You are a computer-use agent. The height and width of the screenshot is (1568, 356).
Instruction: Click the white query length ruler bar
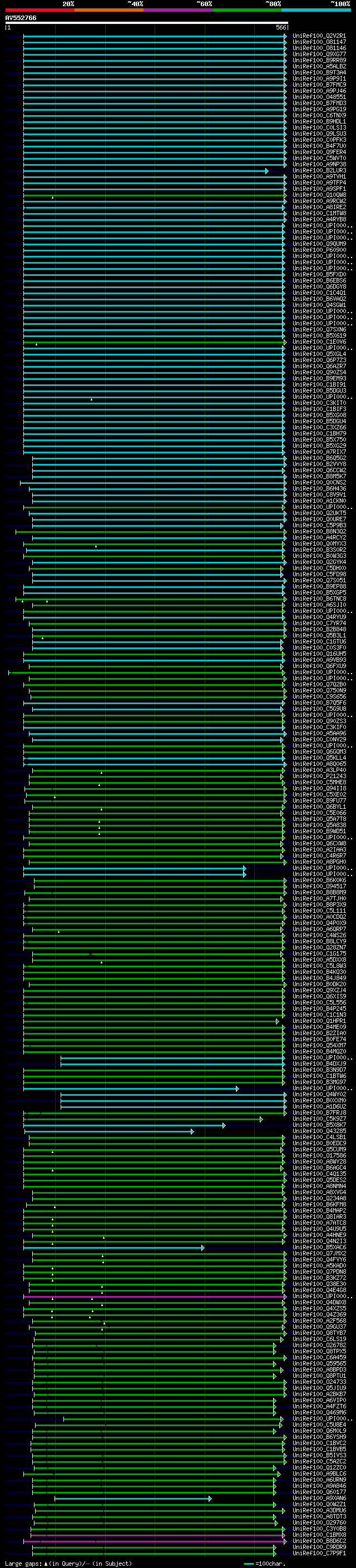pyautogui.click(x=147, y=22)
